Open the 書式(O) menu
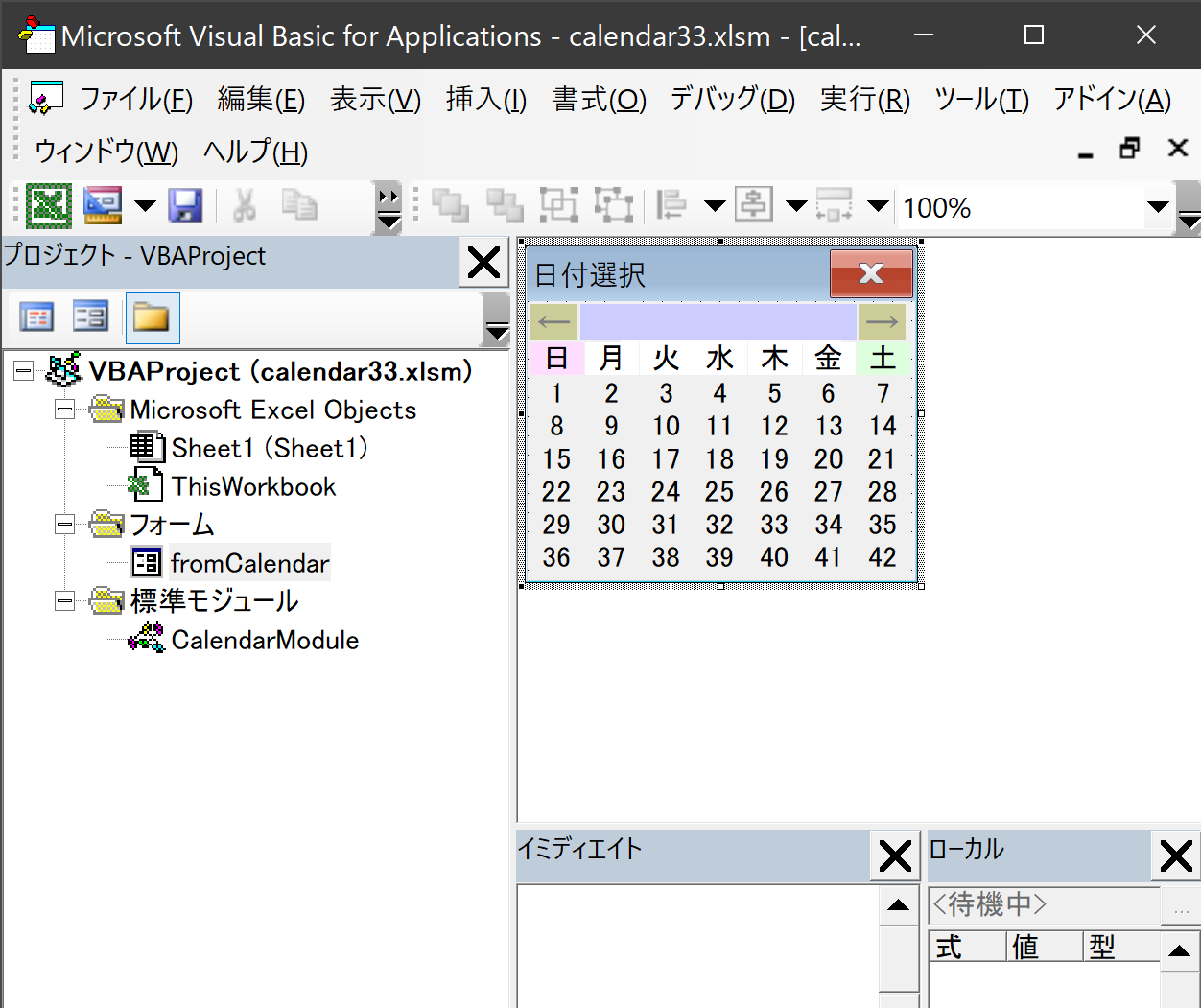Viewport: 1201px width, 1008px height. 600,99
